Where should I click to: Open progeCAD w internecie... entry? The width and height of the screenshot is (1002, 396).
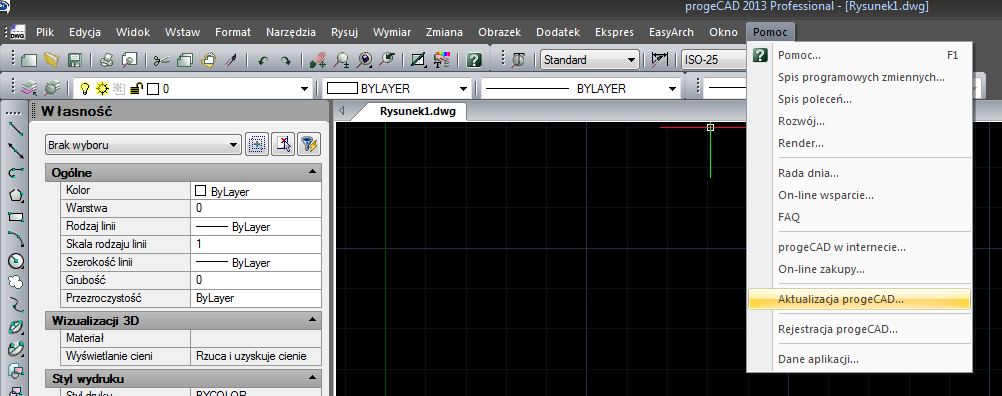pos(859,247)
